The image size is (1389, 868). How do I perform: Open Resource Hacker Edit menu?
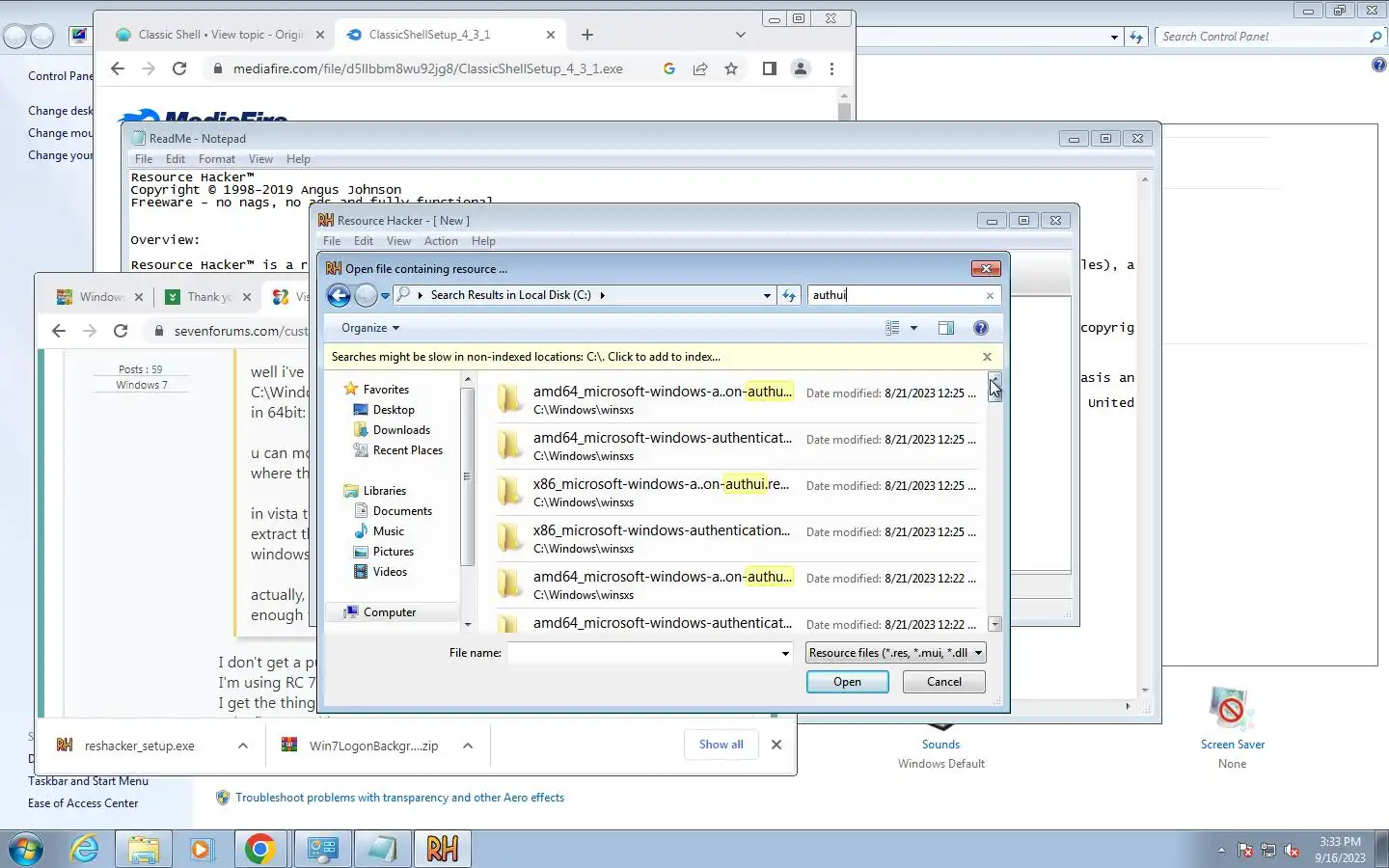pos(364,241)
